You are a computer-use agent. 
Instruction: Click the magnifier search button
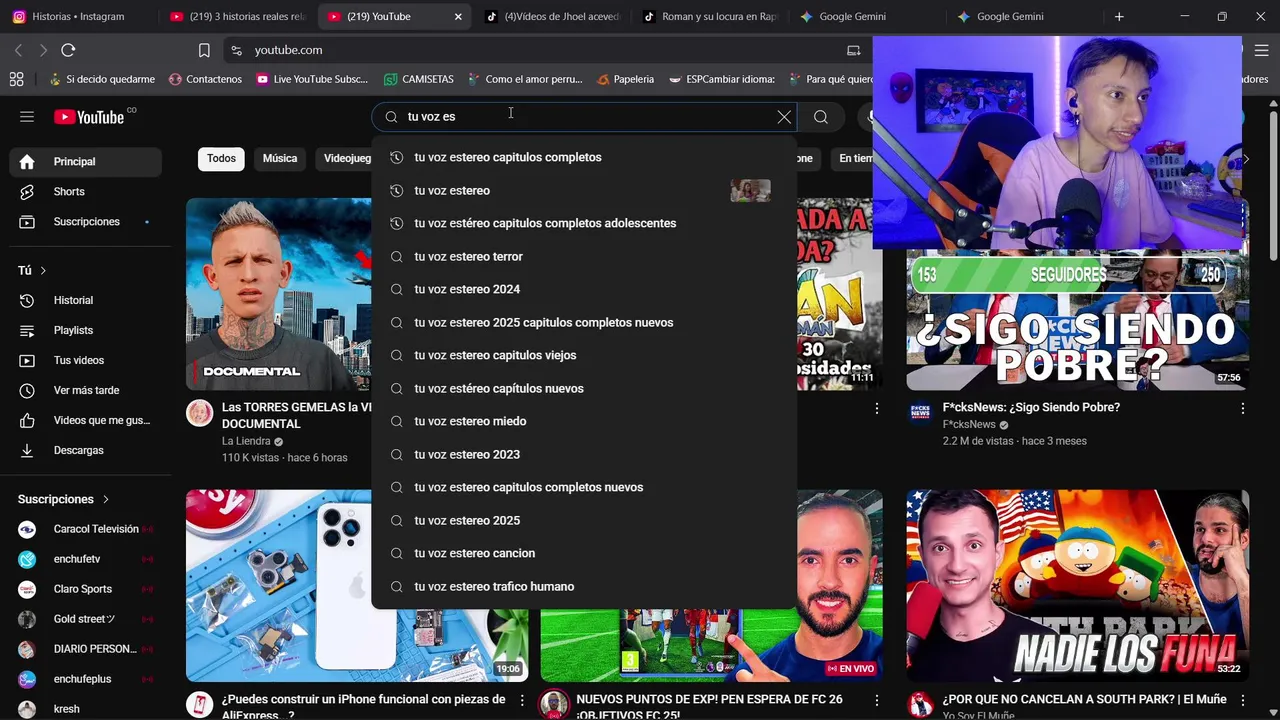tap(820, 117)
